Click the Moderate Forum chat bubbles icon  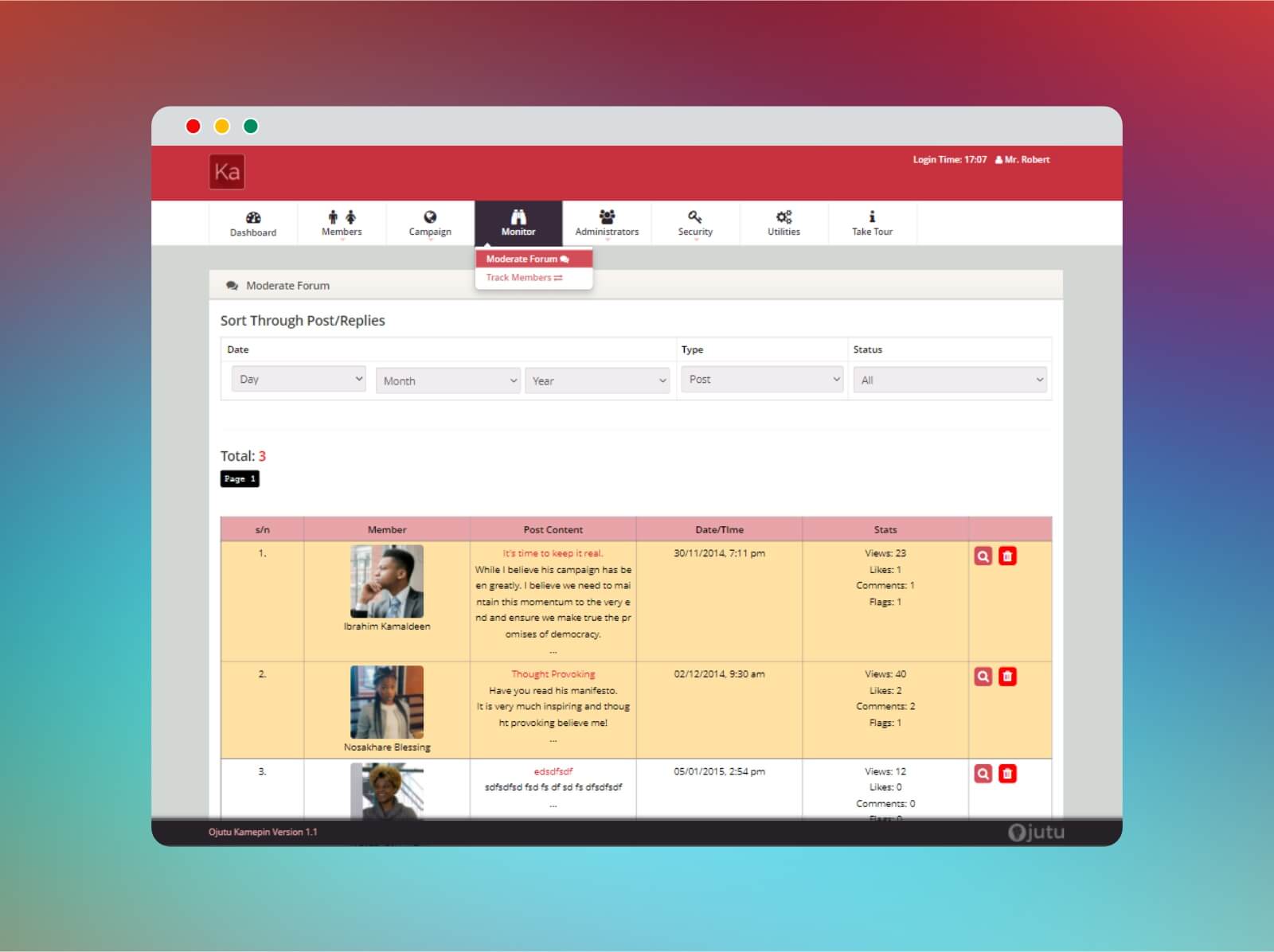coord(232,286)
